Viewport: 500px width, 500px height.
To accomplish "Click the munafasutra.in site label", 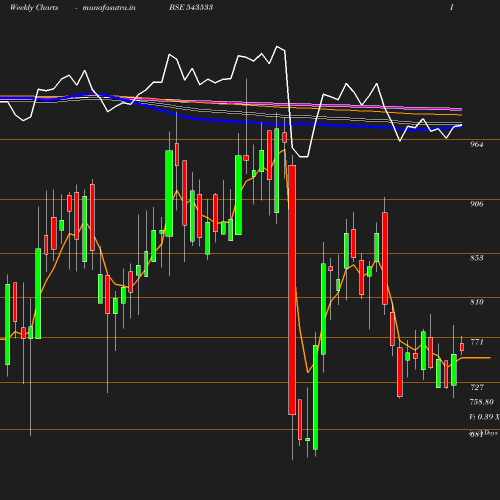I will [109, 8].
